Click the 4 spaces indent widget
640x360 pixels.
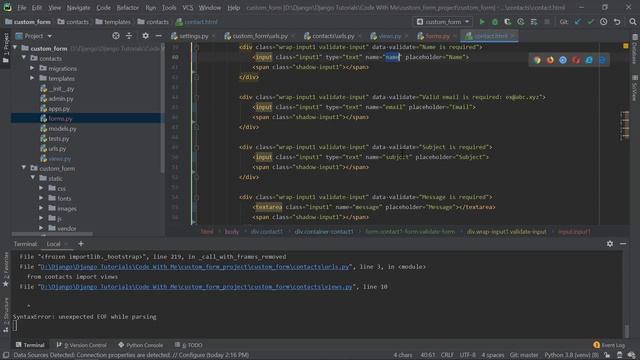(493, 355)
